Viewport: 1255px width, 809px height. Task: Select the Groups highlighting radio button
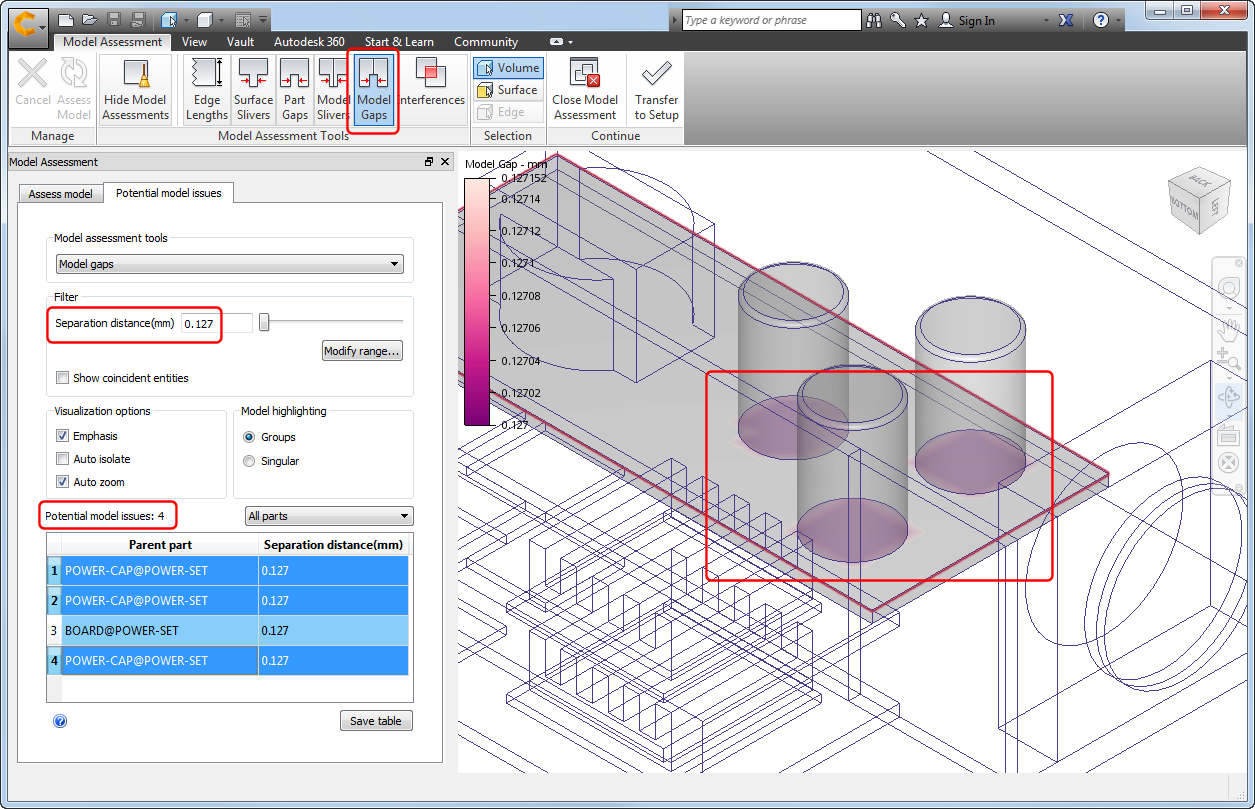(x=249, y=437)
